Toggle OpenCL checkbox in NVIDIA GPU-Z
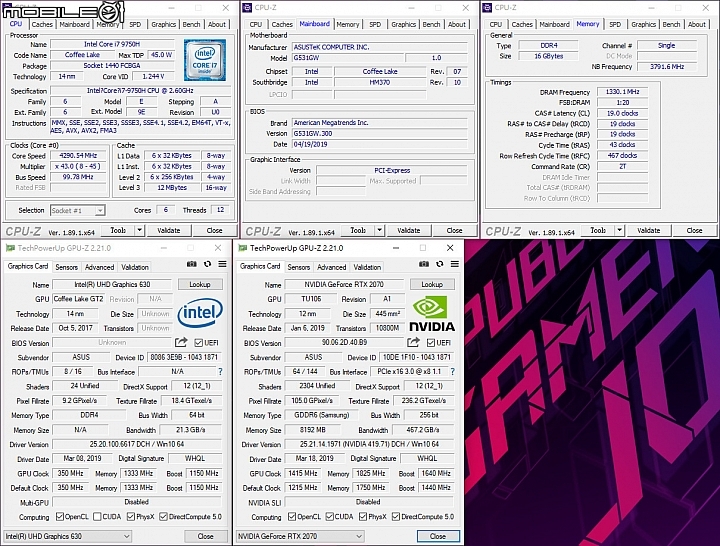Image resolution: width=720 pixels, height=546 pixels. 292,517
